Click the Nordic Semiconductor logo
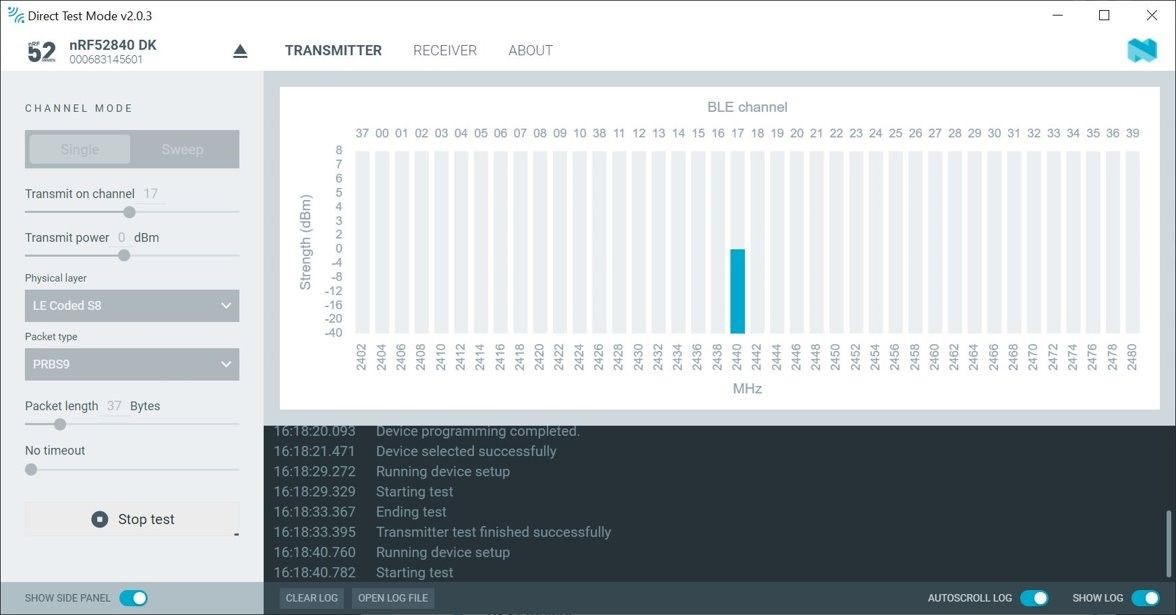The image size is (1176, 615). pos(1139,49)
